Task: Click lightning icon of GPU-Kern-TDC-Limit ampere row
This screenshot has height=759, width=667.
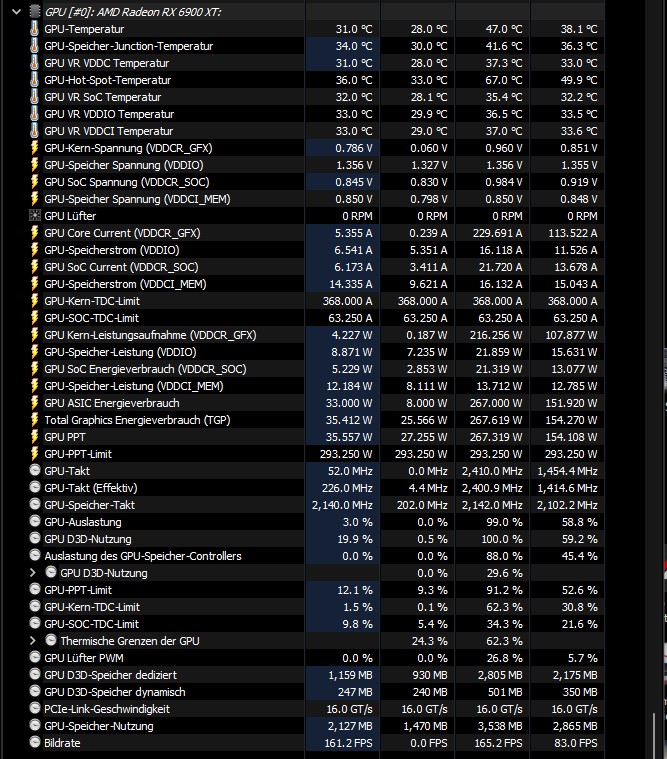Action: tap(34, 301)
